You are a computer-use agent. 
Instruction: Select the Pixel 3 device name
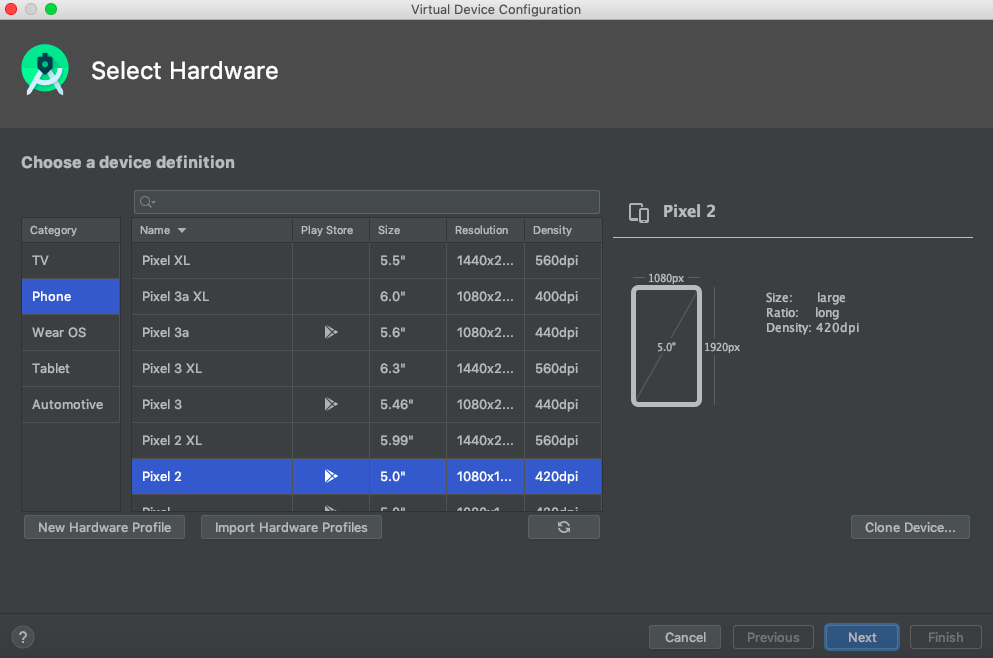tap(161, 405)
